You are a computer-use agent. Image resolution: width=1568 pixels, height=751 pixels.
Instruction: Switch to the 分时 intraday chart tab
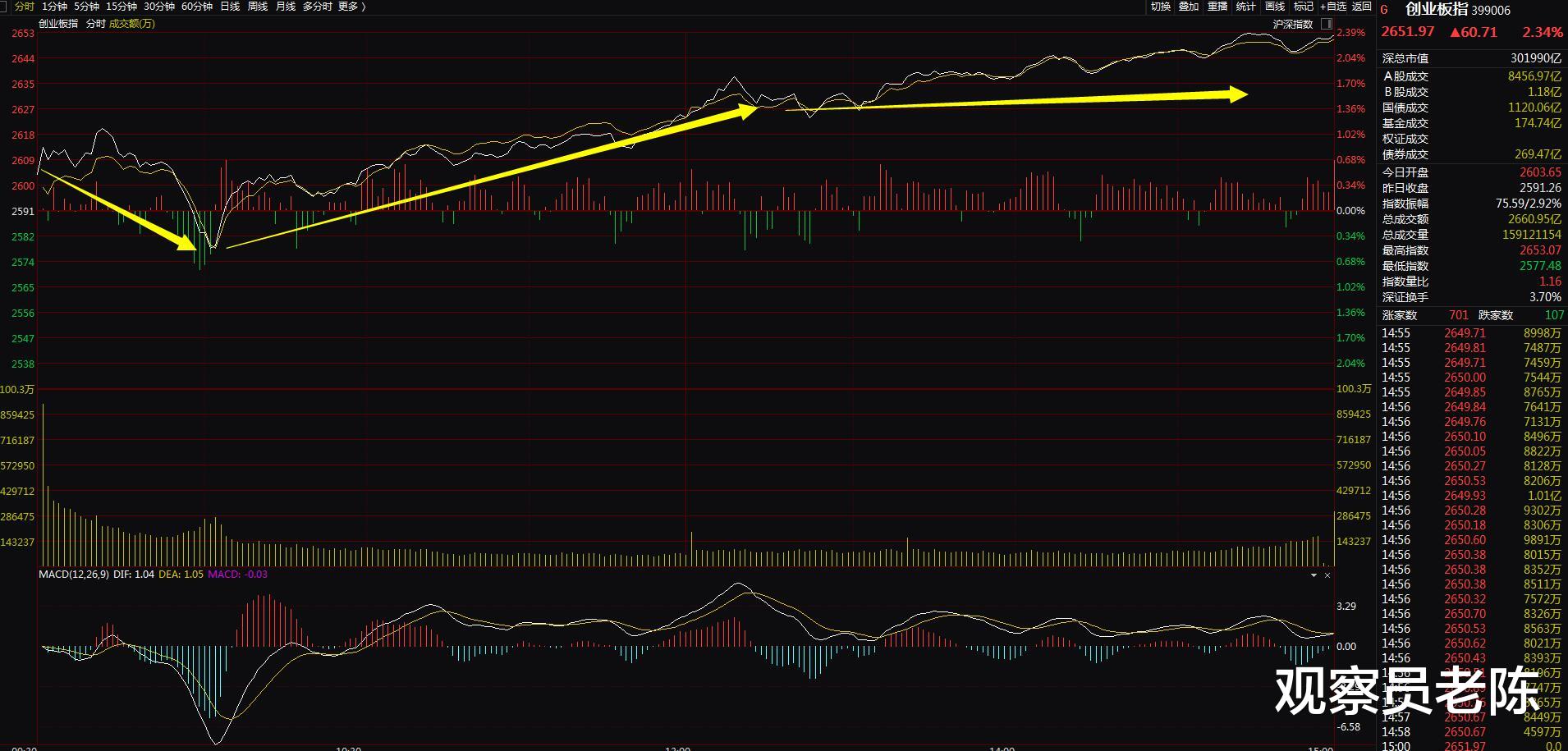click(x=24, y=7)
